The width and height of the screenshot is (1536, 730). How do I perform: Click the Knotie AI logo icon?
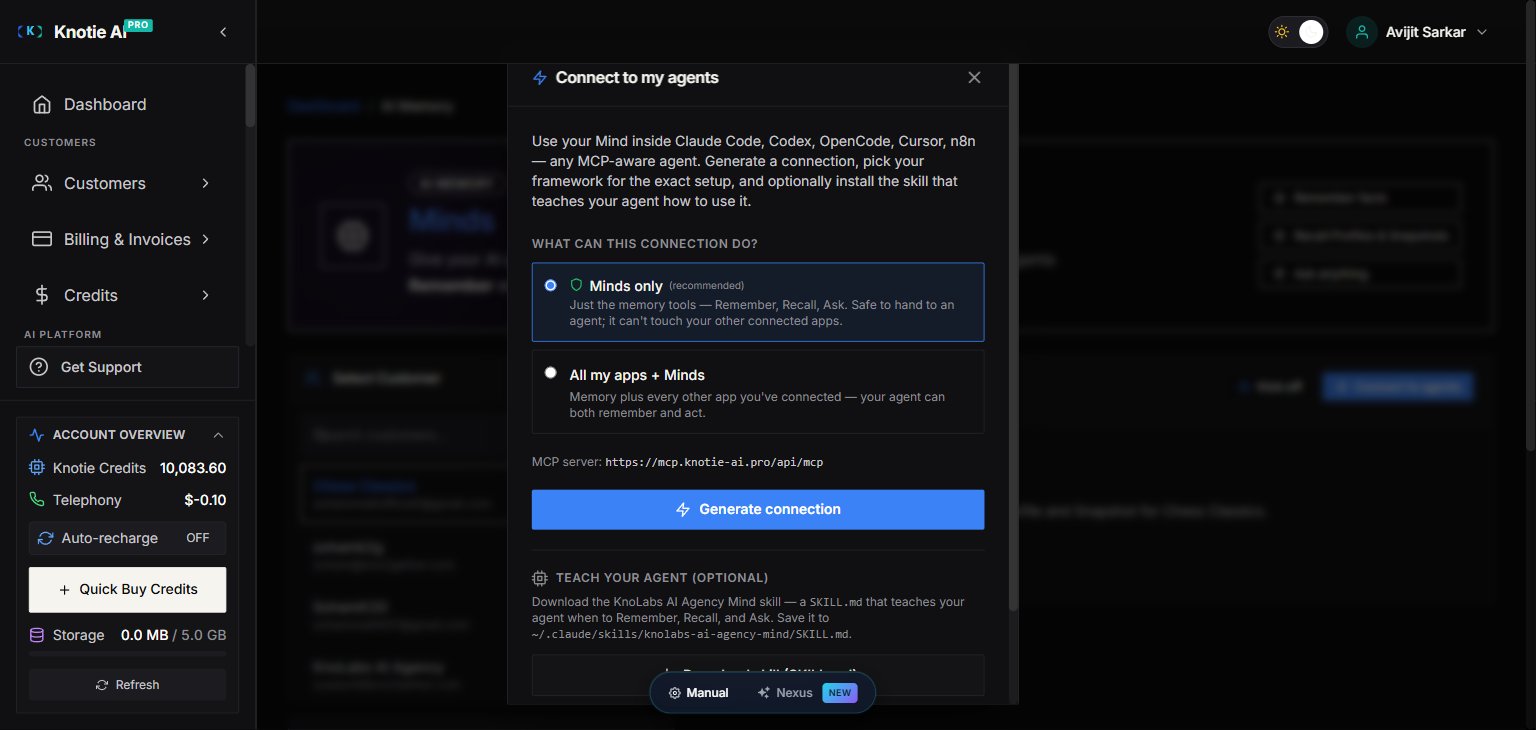31,32
